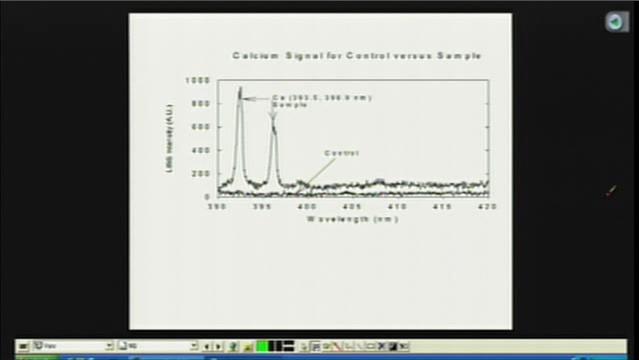This screenshot has height=360, width=639.
Task: Click the X erase icon in toolbar
Action: click(381, 347)
